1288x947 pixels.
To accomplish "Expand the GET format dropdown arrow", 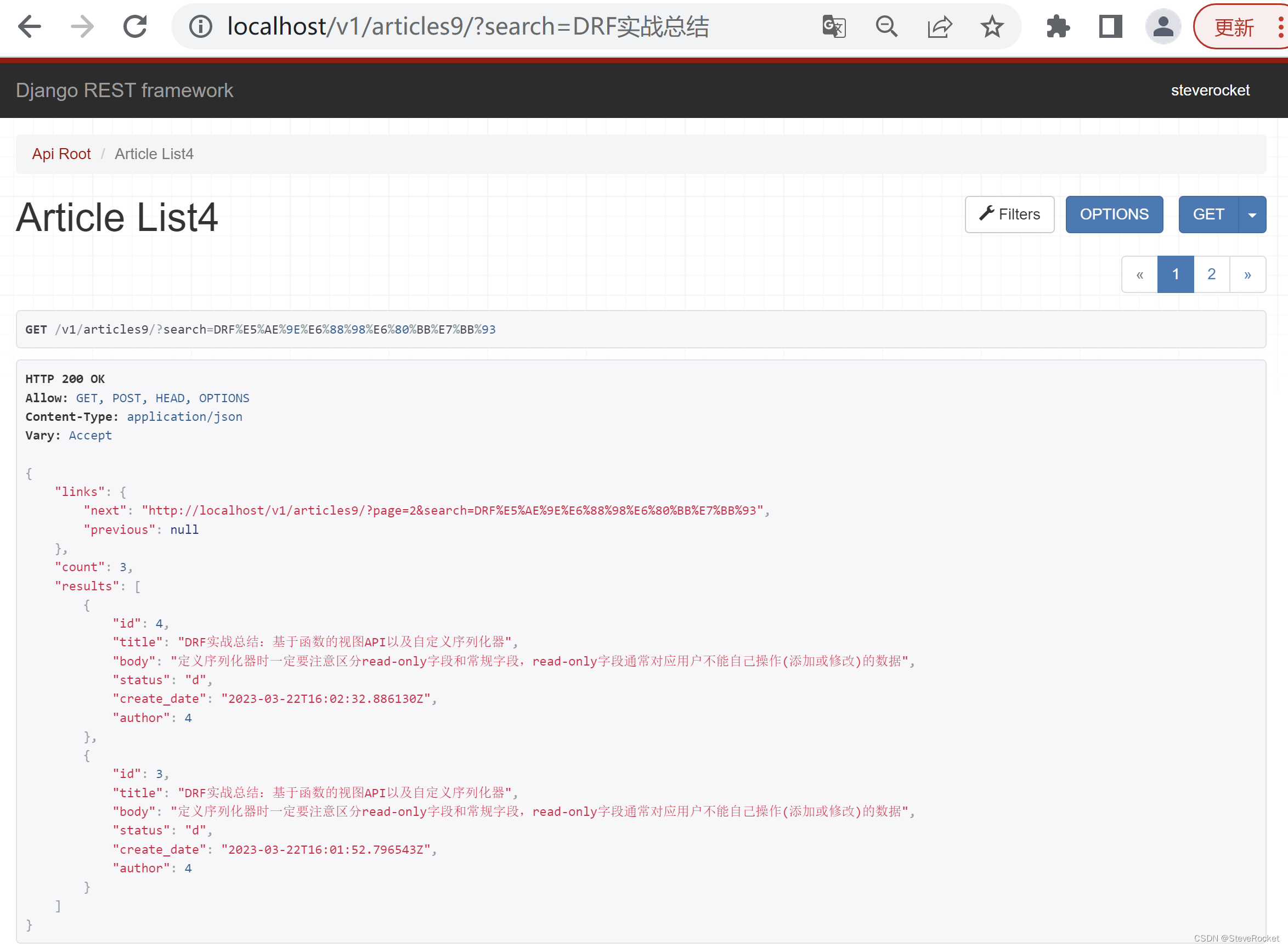I will click(1252, 215).
